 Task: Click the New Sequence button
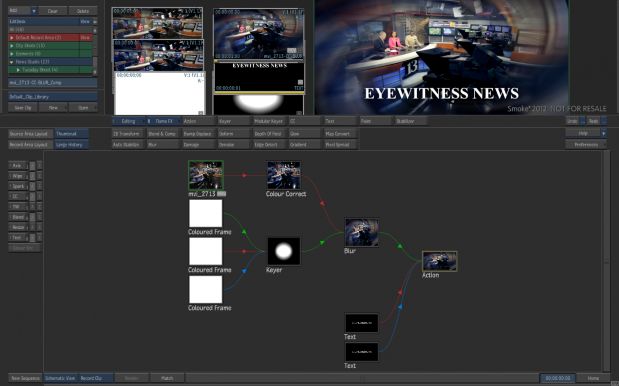click(x=25, y=378)
